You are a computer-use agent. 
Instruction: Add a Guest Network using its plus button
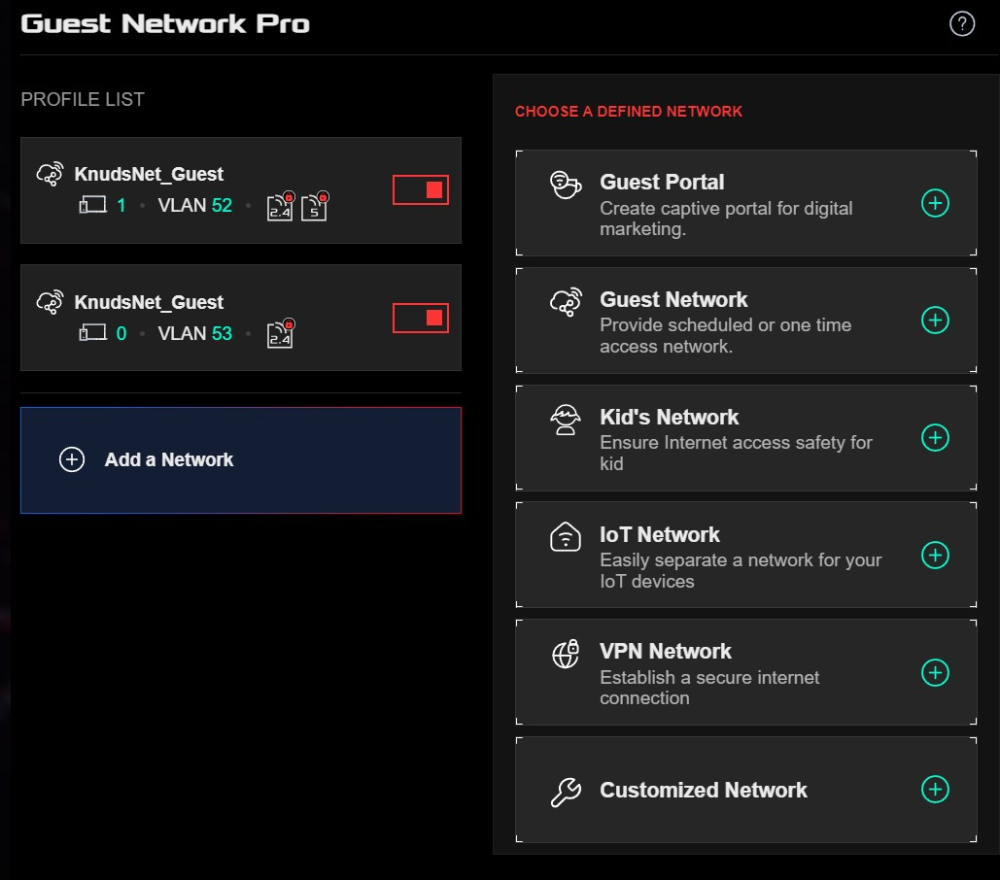click(935, 320)
